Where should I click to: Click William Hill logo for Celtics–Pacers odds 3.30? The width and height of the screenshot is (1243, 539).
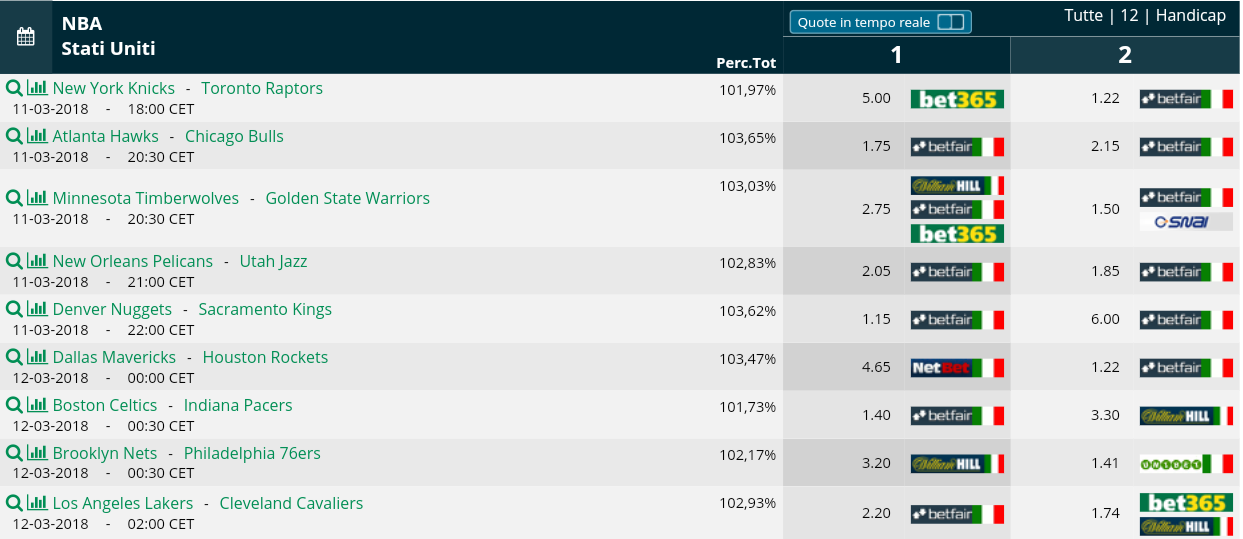(x=1186, y=415)
